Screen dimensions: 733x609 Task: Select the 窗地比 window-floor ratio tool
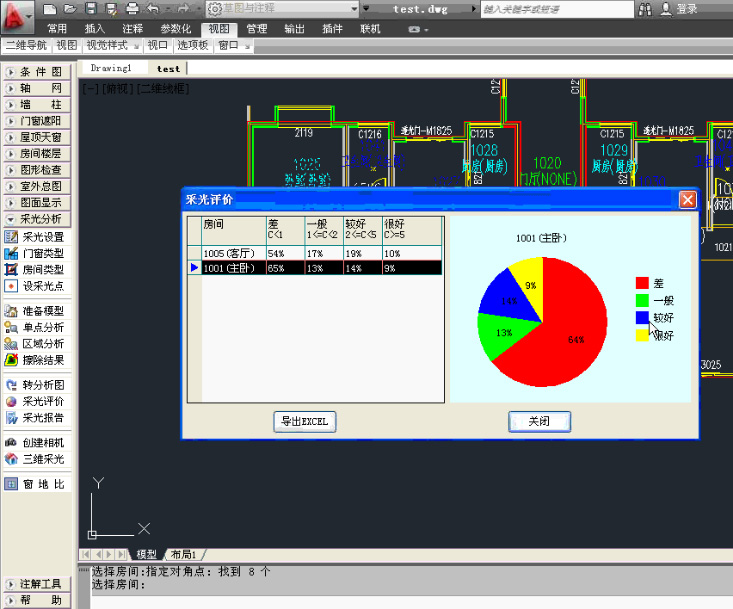click(12, 484)
